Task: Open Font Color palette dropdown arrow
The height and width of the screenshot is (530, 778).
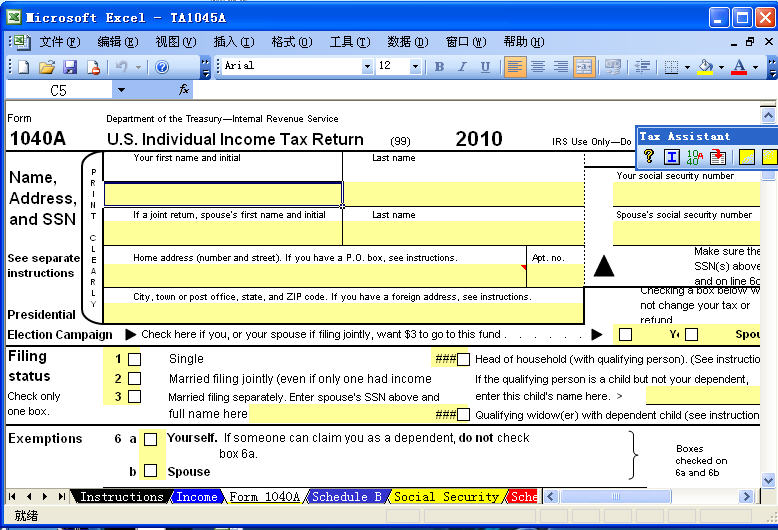Action: pyautogui.click(x=755, y=67)
